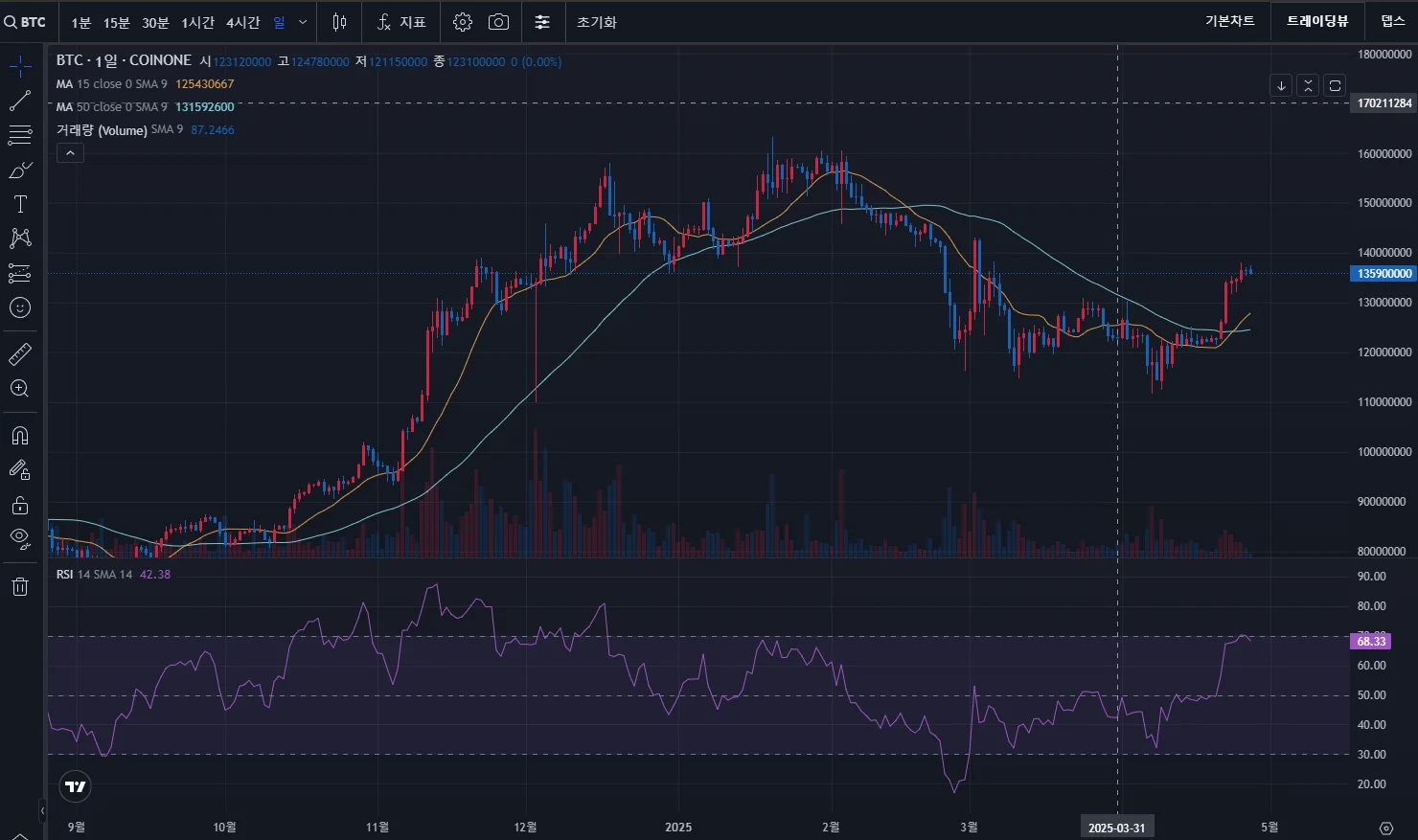Viewport: 1418px width, 840px height.
Task: Toggle magnet mode
Action: click(x=20, y=436)
